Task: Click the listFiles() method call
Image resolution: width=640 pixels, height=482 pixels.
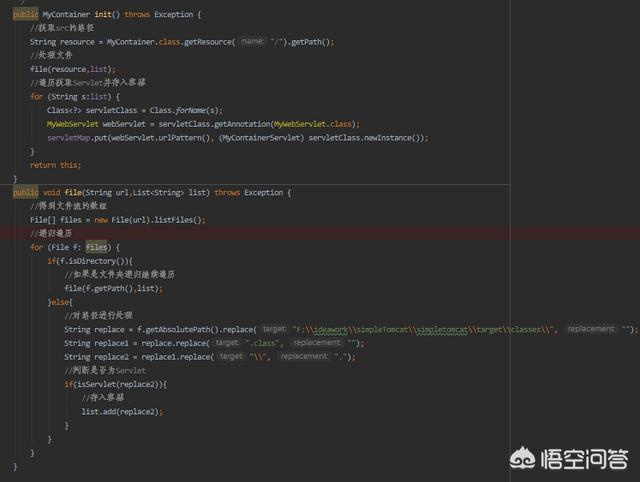Action: pos(178,220)
